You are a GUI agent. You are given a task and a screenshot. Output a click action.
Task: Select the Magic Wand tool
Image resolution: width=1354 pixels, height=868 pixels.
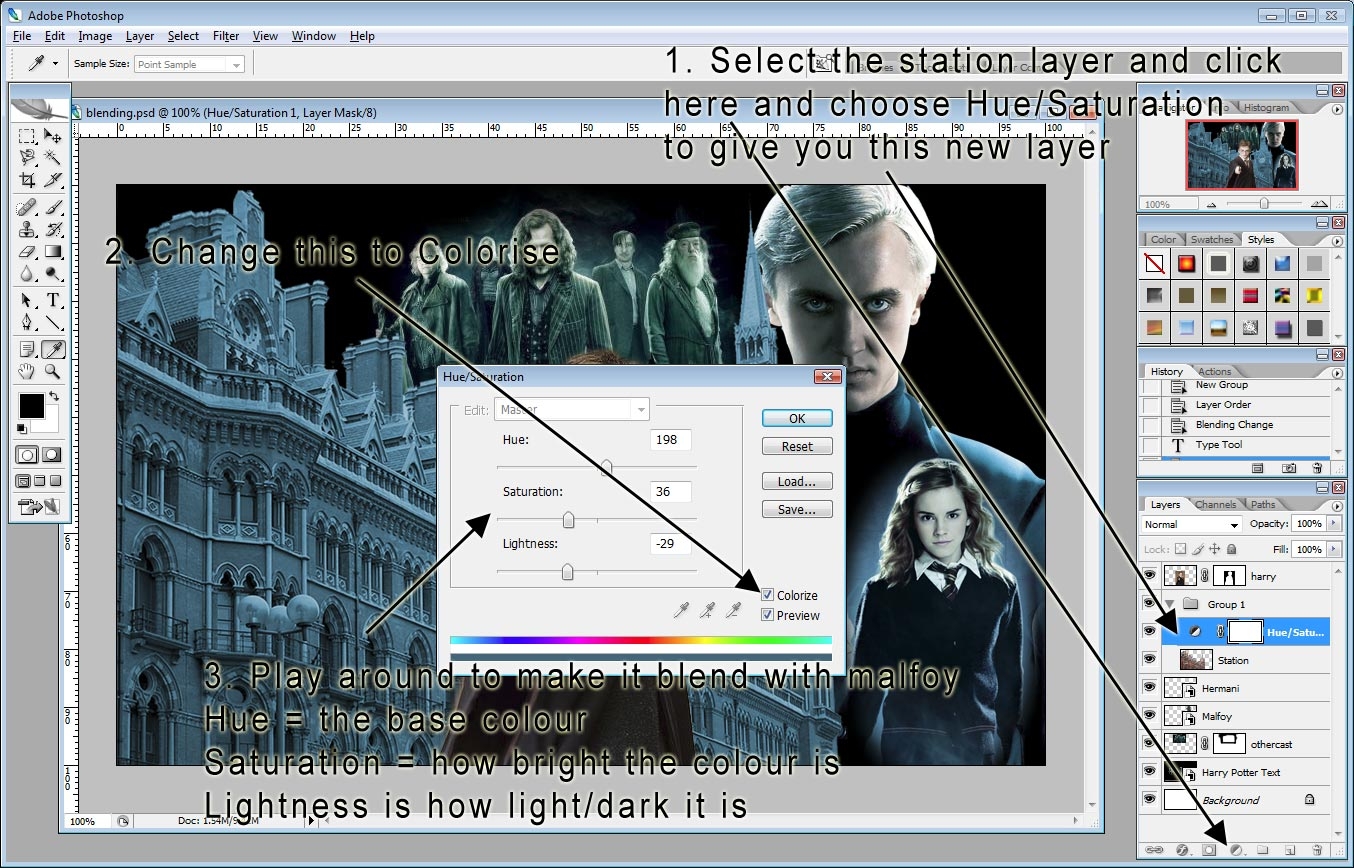point(53,158)
